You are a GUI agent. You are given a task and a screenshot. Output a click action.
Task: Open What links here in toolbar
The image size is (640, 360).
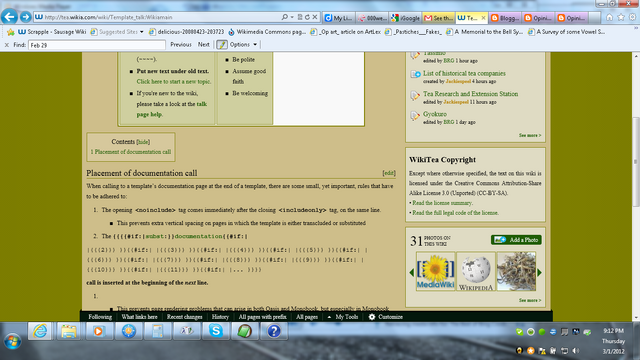point(139,317)
